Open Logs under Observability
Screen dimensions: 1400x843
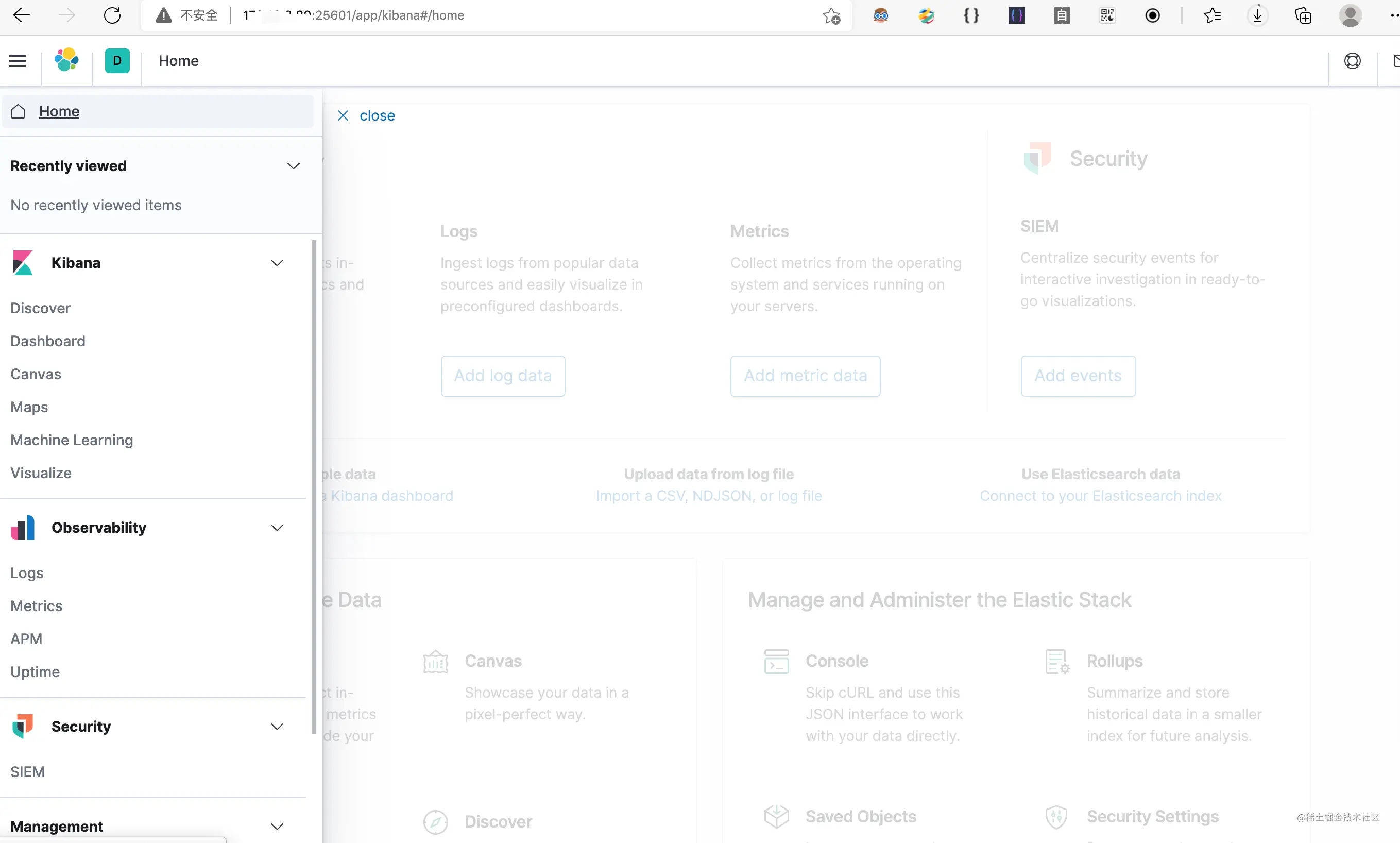coord(27,572)
